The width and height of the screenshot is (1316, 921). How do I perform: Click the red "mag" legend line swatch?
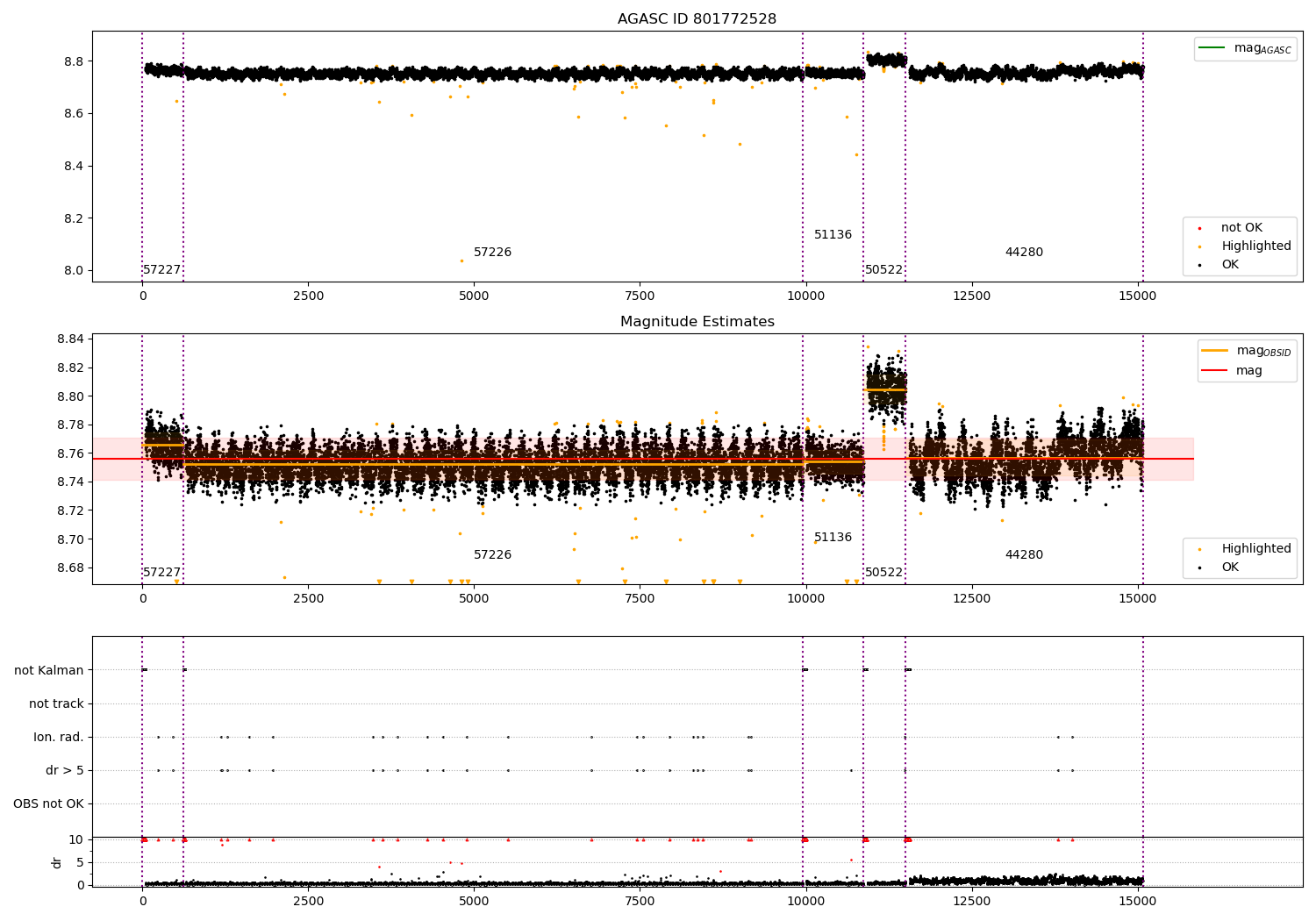coord(1215,371)
